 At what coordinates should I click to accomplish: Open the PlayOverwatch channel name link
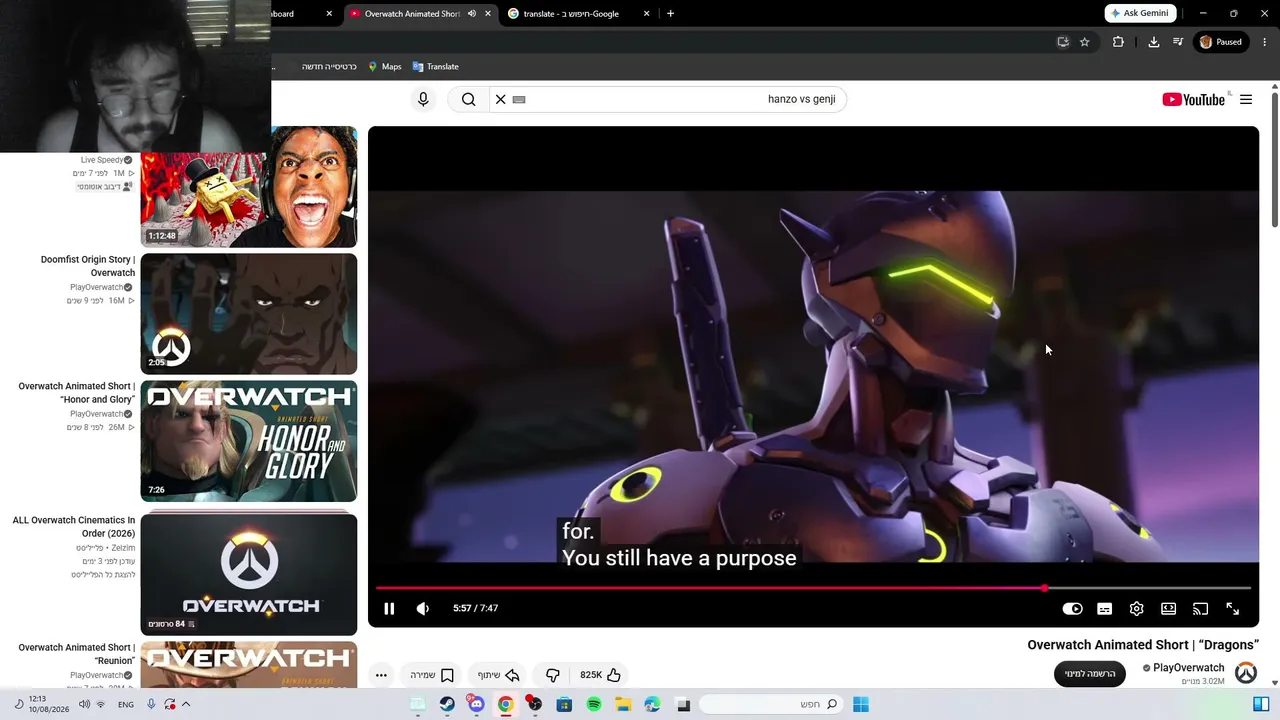coord(1188,668)
